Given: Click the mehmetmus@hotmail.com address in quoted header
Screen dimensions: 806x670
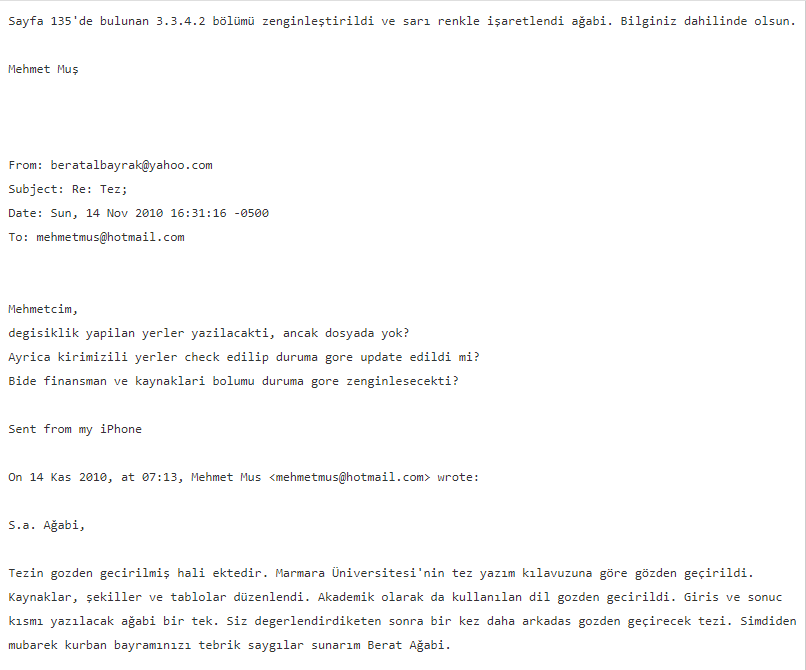Looking at the screenshot, I should pos(350,477).
